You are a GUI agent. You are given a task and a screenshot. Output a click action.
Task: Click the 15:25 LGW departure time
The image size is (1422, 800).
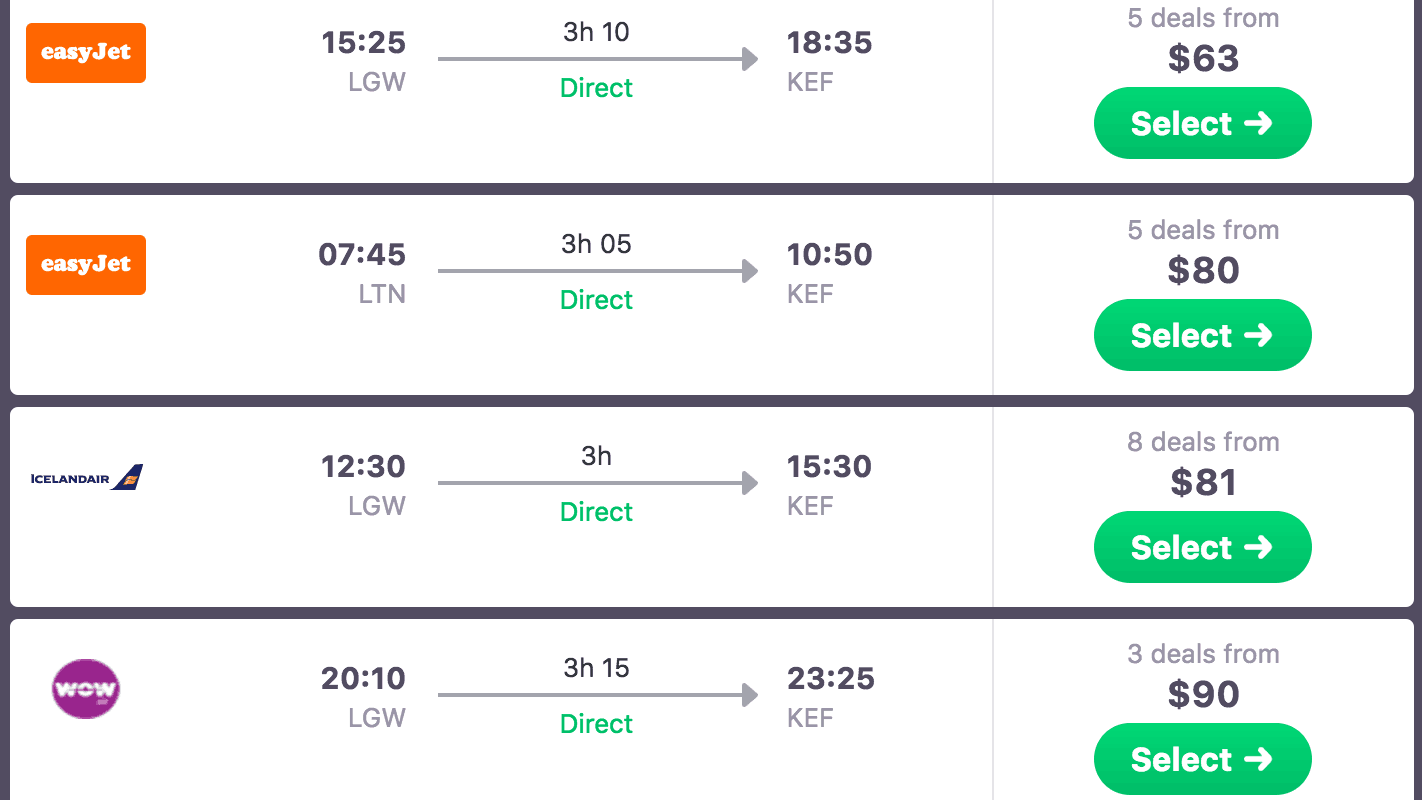[363, 43]
